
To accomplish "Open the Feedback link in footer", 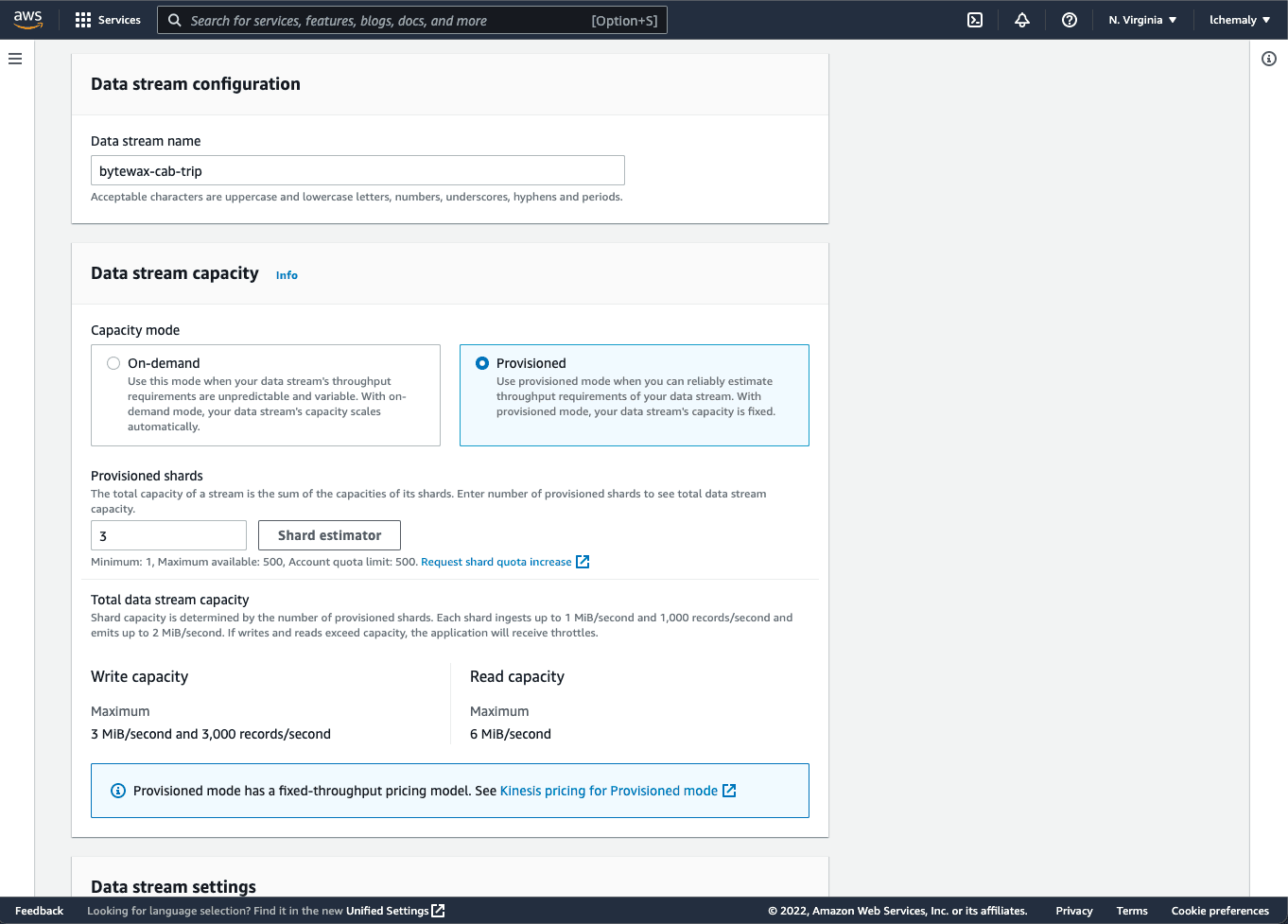I will pos(39,911).
